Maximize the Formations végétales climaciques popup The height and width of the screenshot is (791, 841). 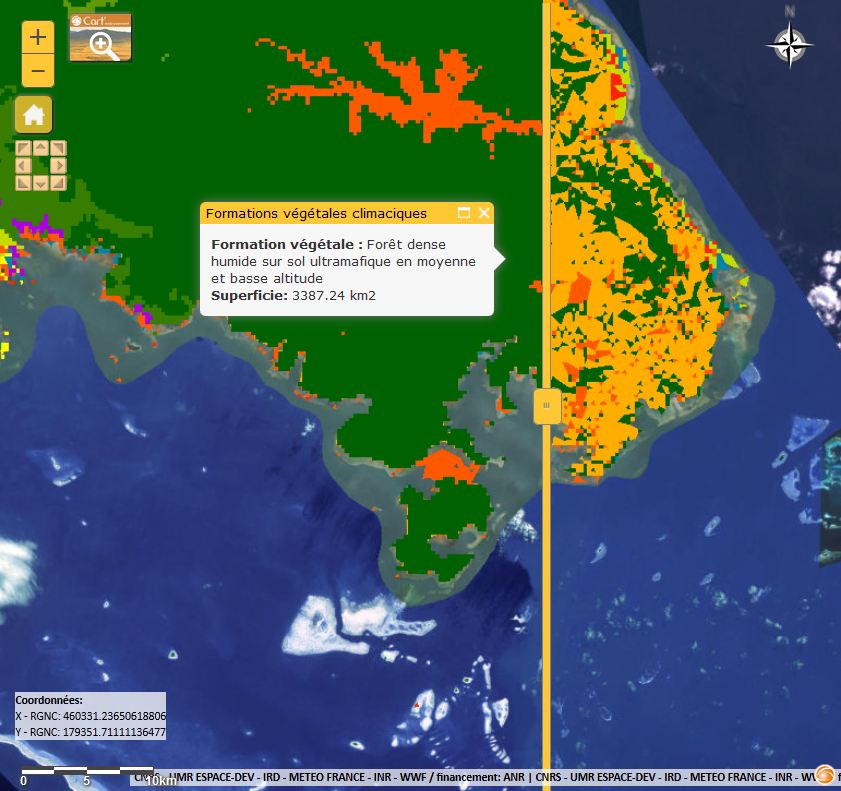tap(464, 213)
